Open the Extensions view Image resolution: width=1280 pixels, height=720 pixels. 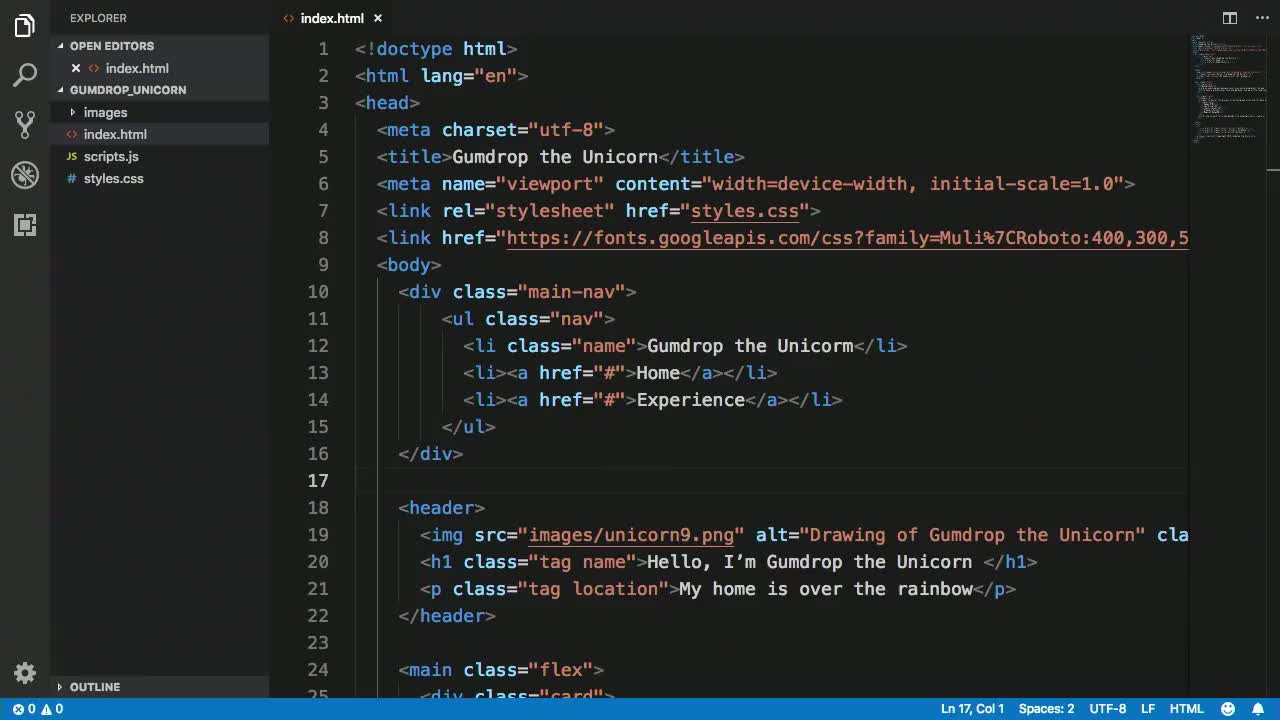coord(24,225)
